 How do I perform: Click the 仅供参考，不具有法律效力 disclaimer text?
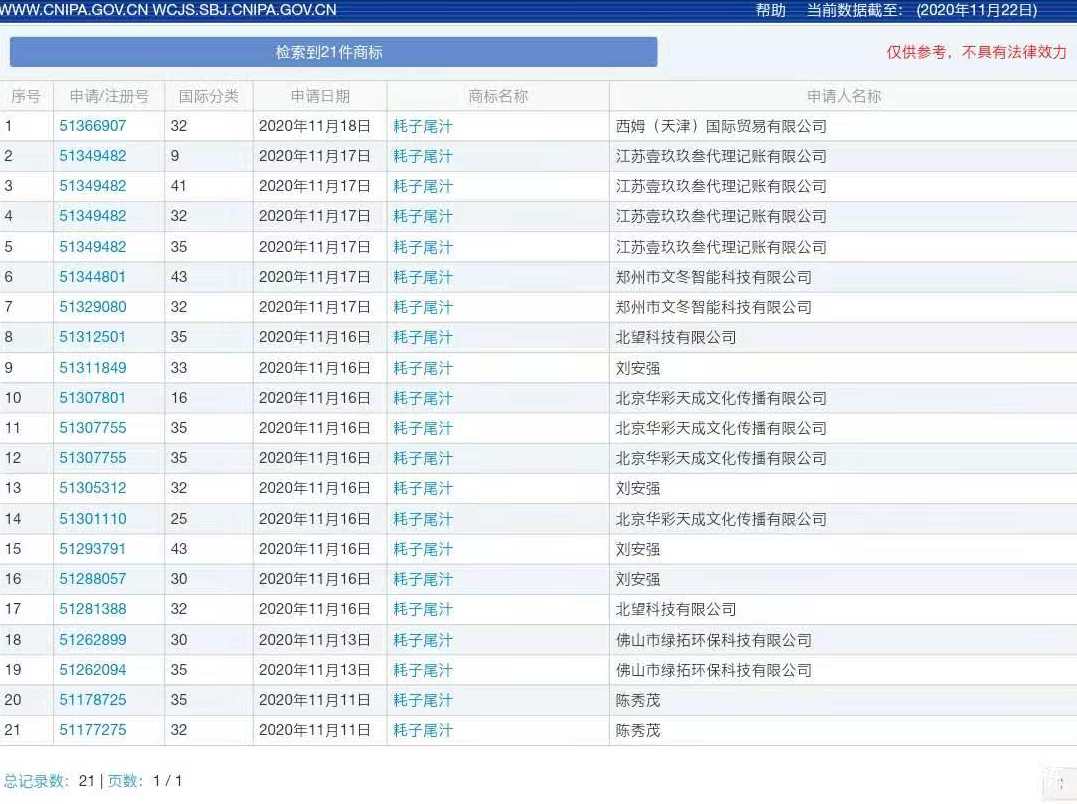pyautogui.click(x=976, y=52)
